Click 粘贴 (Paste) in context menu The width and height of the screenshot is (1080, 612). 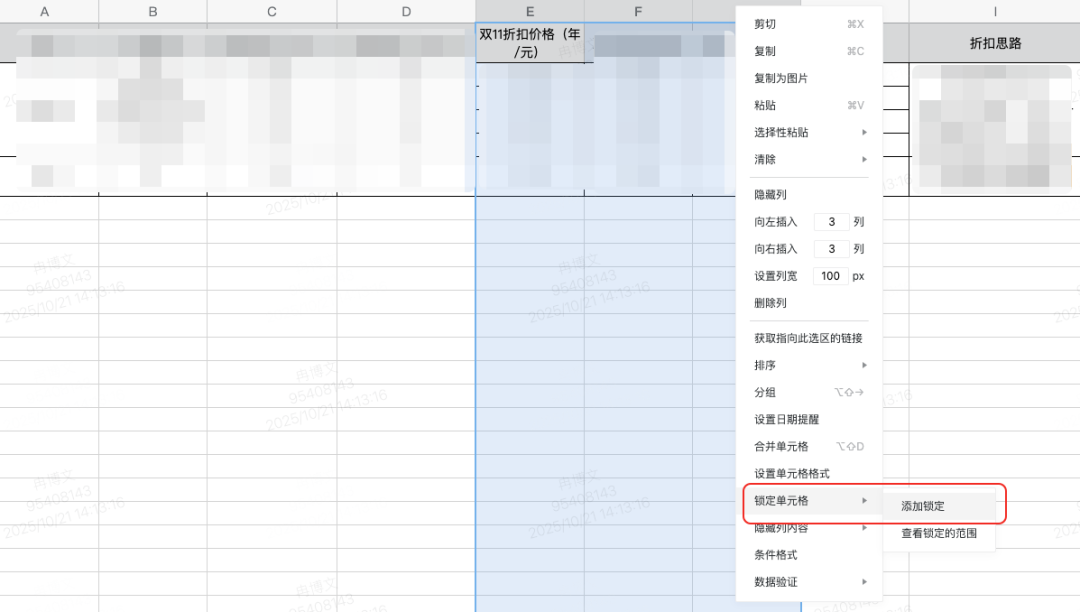[765, 105]
